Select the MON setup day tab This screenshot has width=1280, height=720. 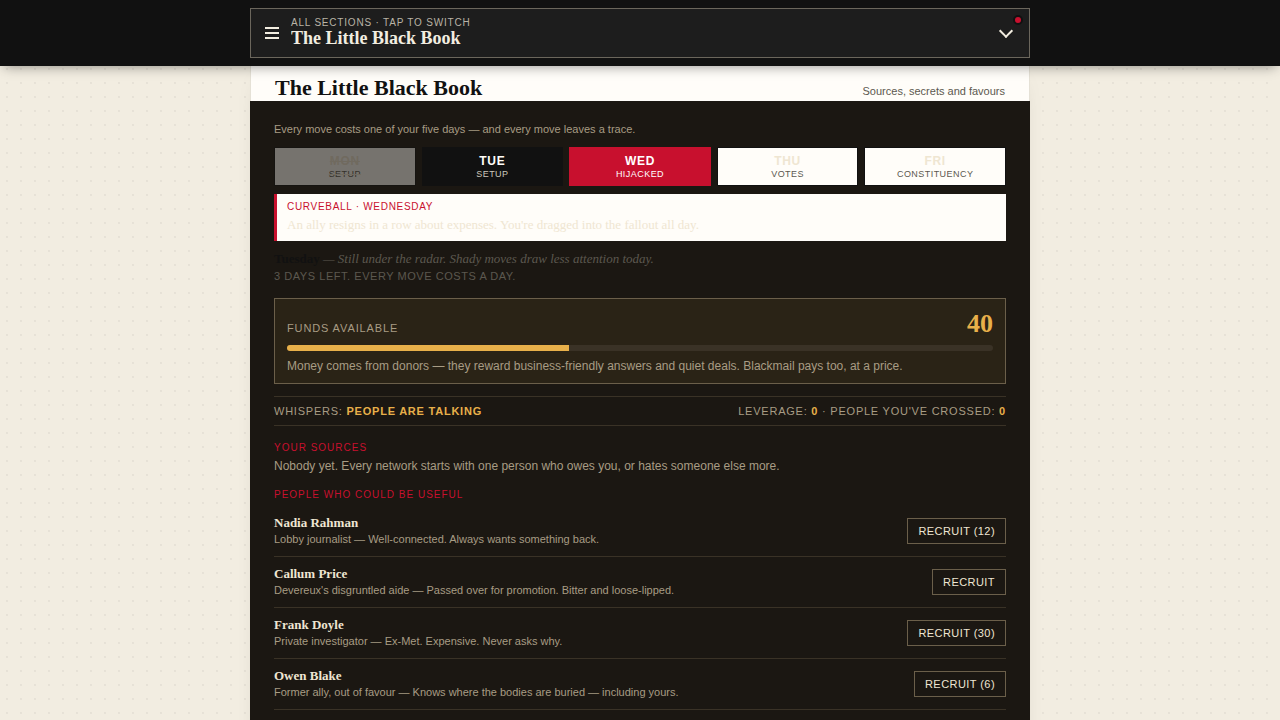coord(345,166)
